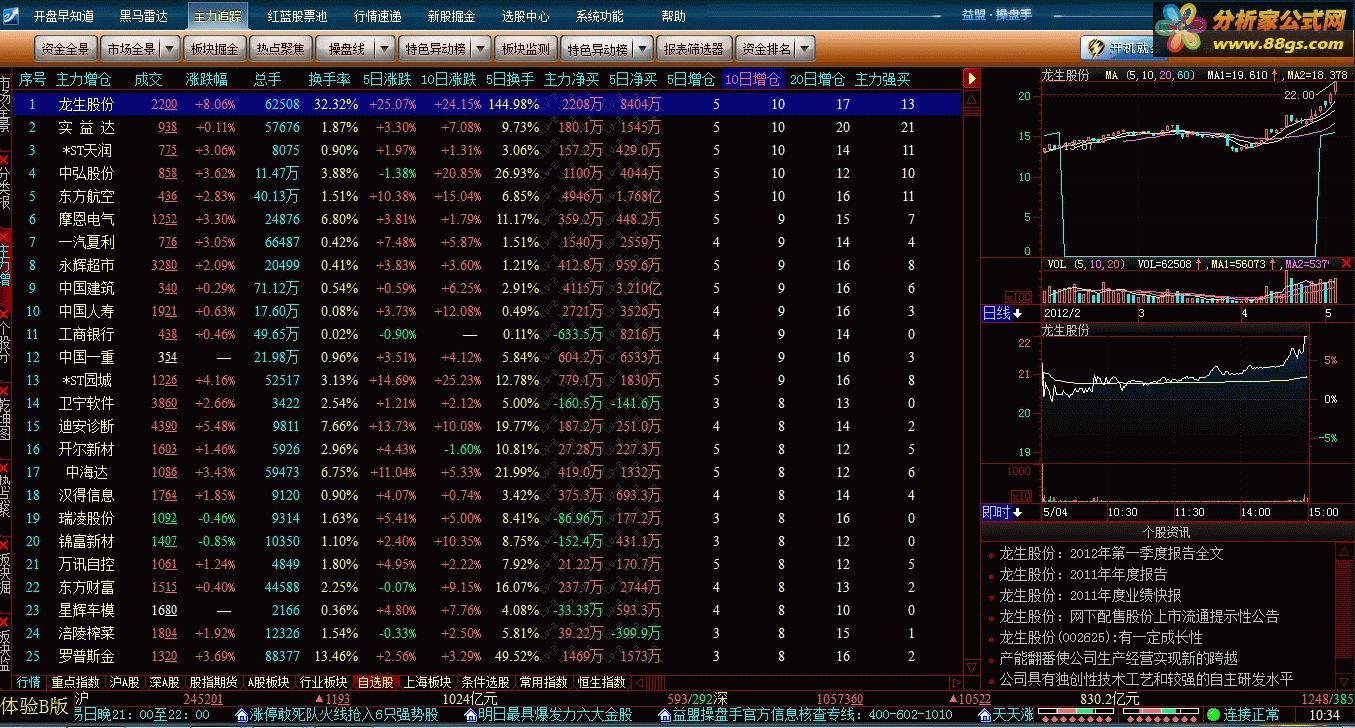Open news 龙生股份(002625):有一定成长性
The image size is (1355, 728).
(x=1101, y=637)
